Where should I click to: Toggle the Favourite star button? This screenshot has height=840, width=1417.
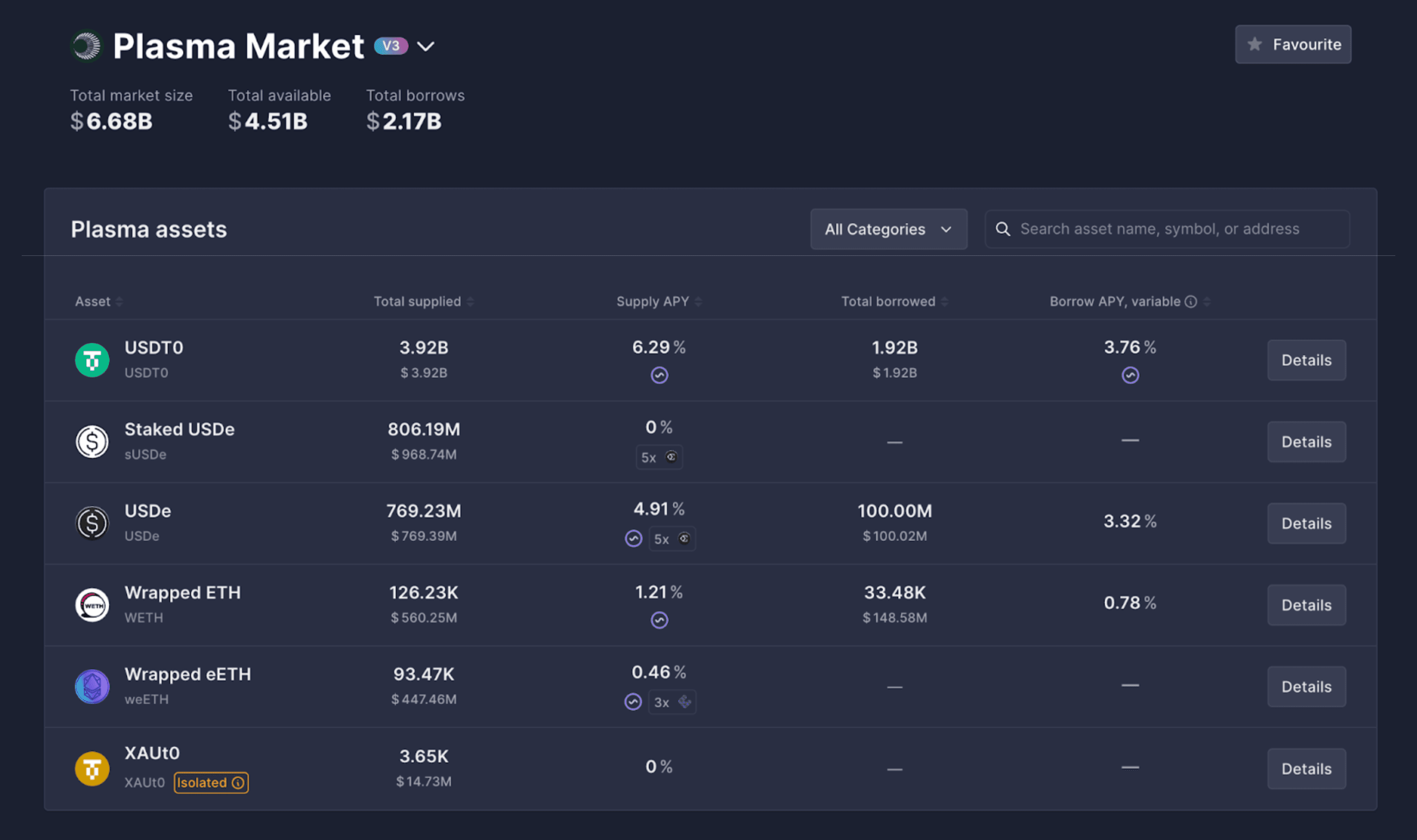coord(1293,44)
